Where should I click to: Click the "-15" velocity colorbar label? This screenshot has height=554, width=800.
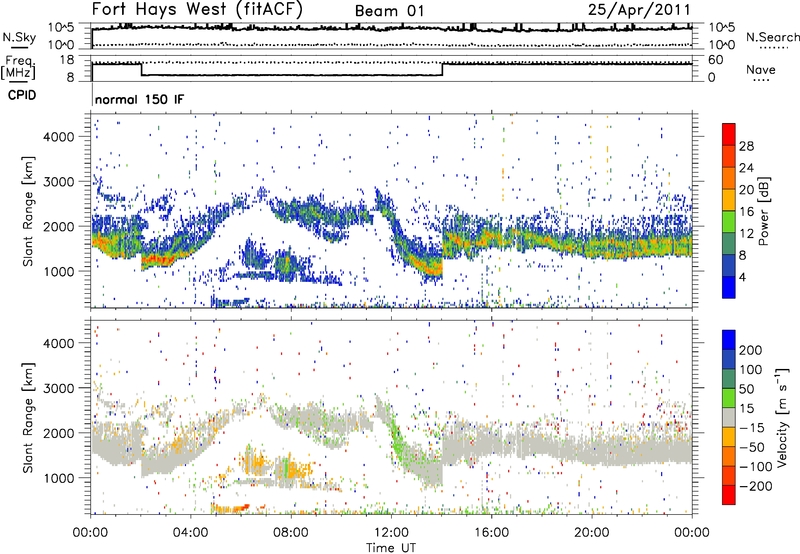pyautogui.click(x=752, y=428)
